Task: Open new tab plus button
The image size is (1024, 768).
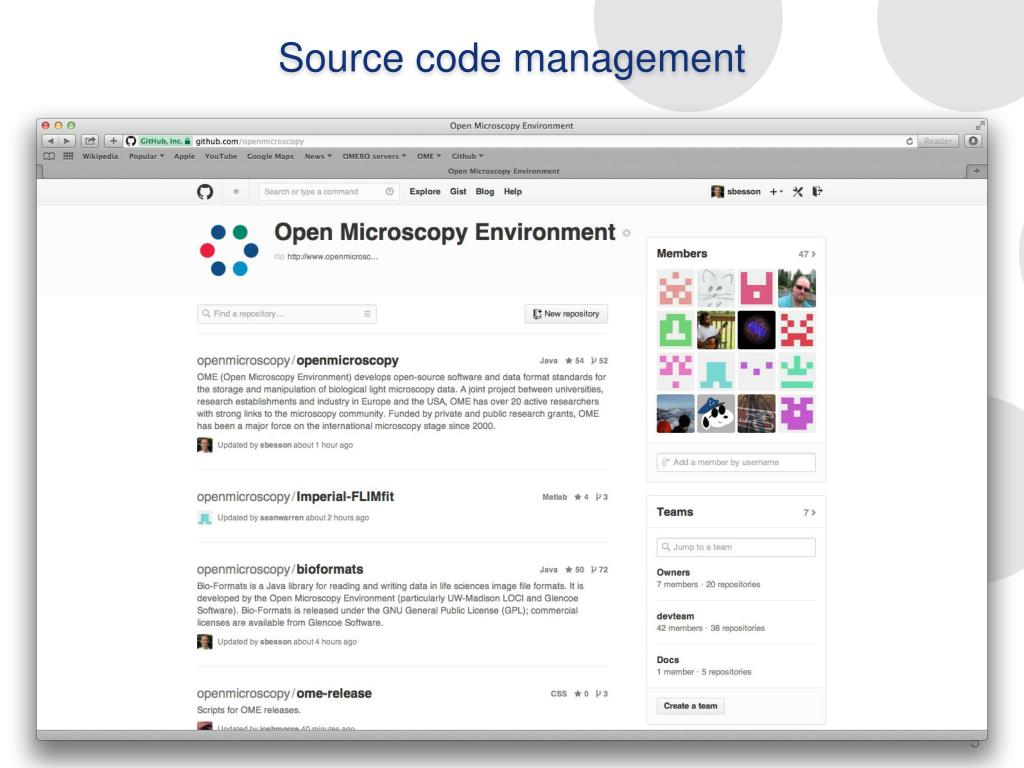Action: click(x=976, y=171)
